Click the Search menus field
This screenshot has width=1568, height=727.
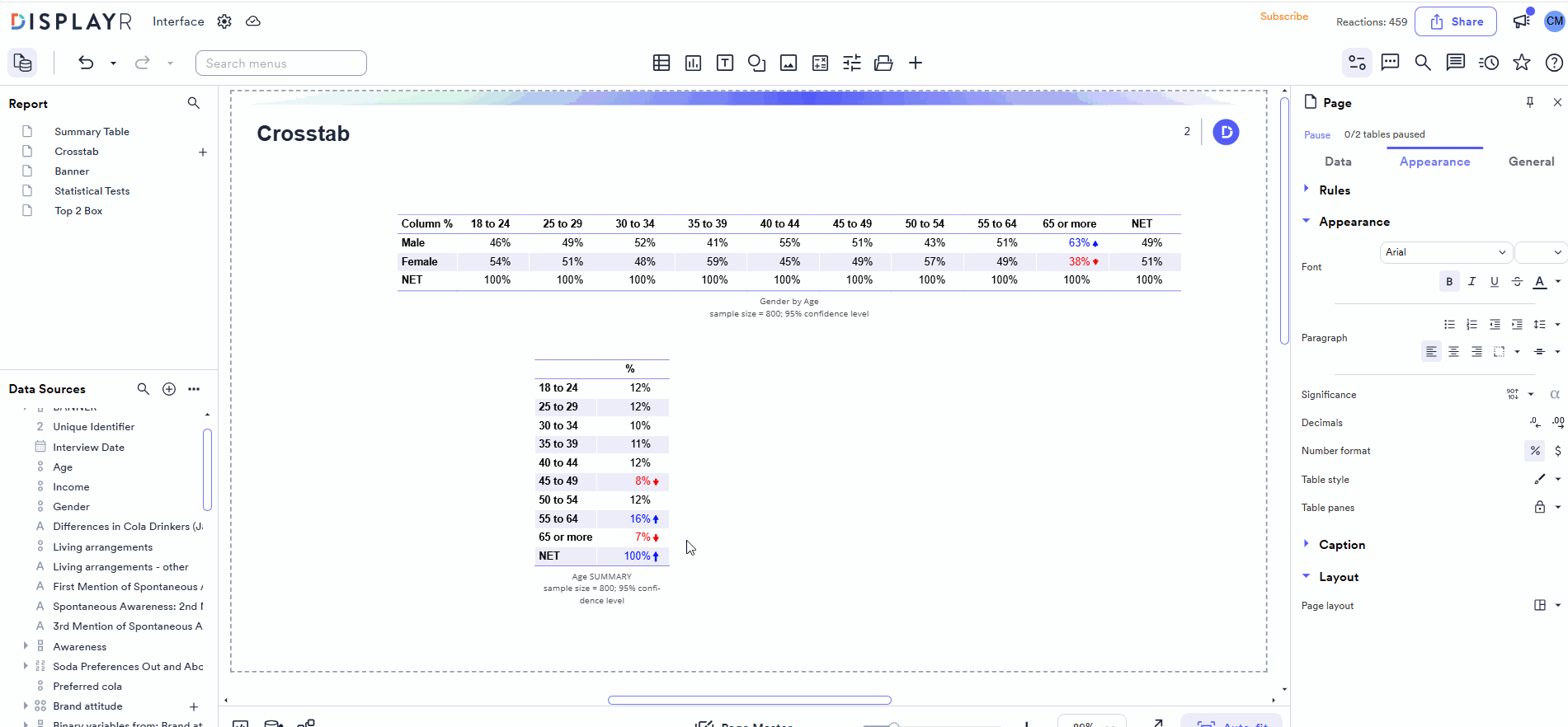pyautogui.click(x=280, y=63)
